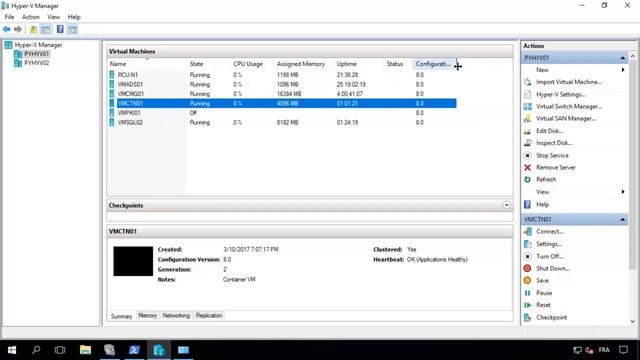Click the taskbar Search icon
Screen dimensions: 640x360
point(36,350)
